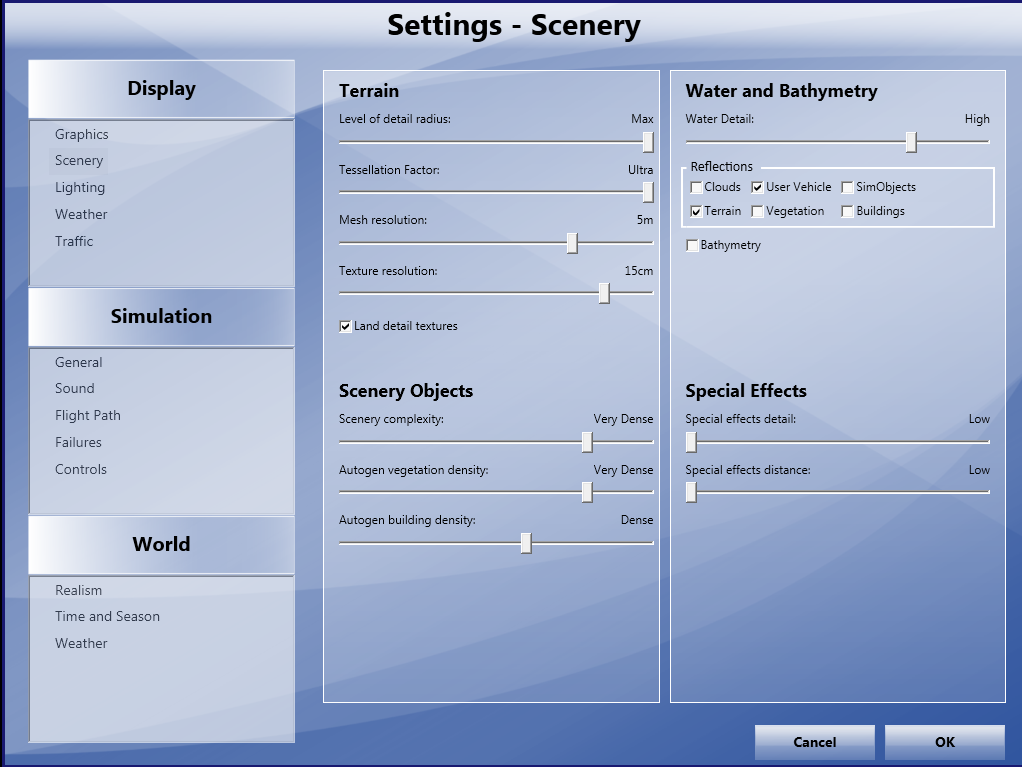Click the Scenery complexity slider handle
The width and height of the screenshot is (1022, 767).
587,442
